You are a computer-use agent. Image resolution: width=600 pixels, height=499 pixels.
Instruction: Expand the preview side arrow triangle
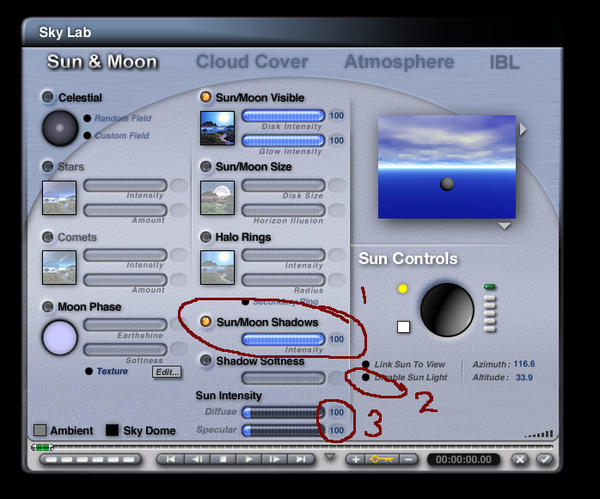523,129
